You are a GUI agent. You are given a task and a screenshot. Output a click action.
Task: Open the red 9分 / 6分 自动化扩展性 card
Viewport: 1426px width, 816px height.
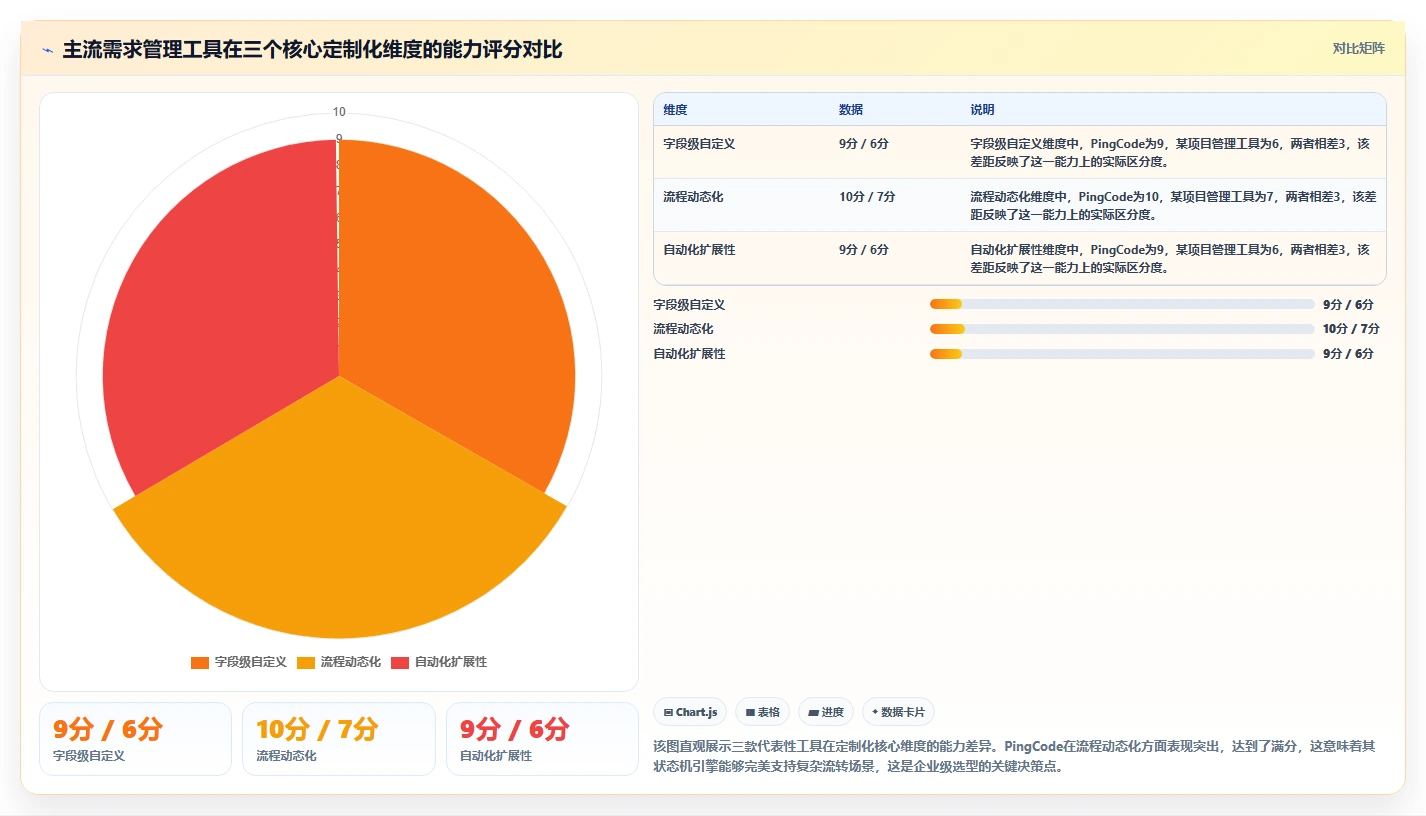coord(542,739)
